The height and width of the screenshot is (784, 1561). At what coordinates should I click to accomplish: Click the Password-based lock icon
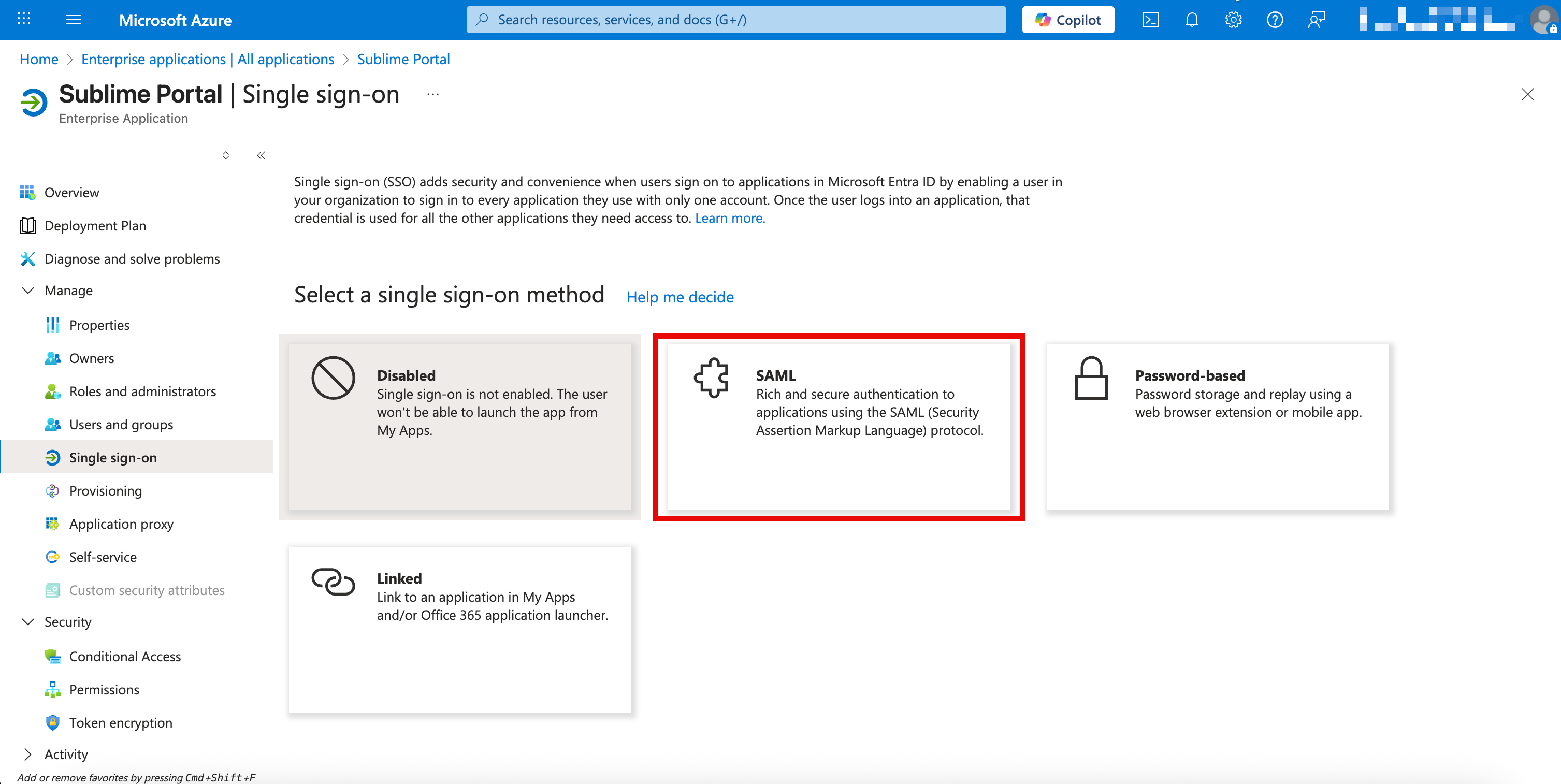coord(1091,378)
